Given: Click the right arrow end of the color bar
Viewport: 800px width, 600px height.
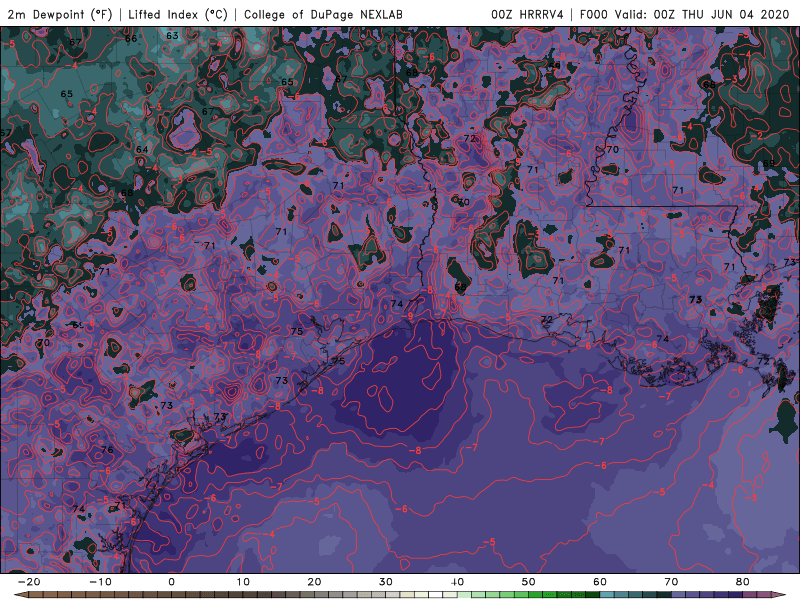Looking at the screenshot, I should tap(780, 595).
